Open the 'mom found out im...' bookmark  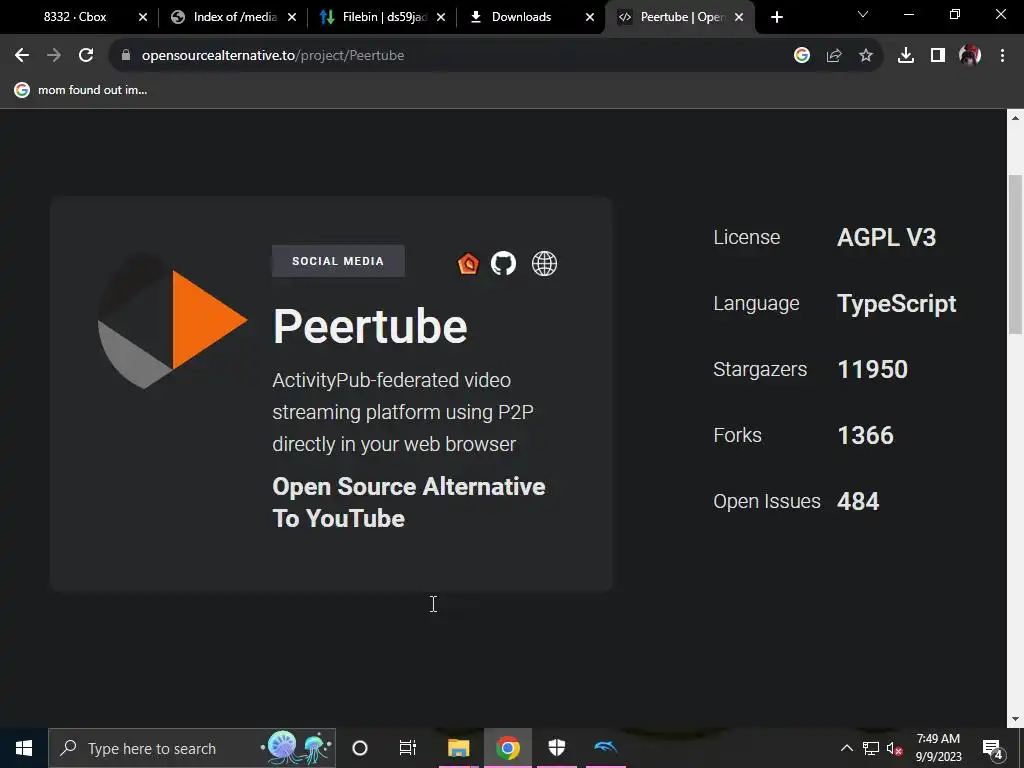81,90
